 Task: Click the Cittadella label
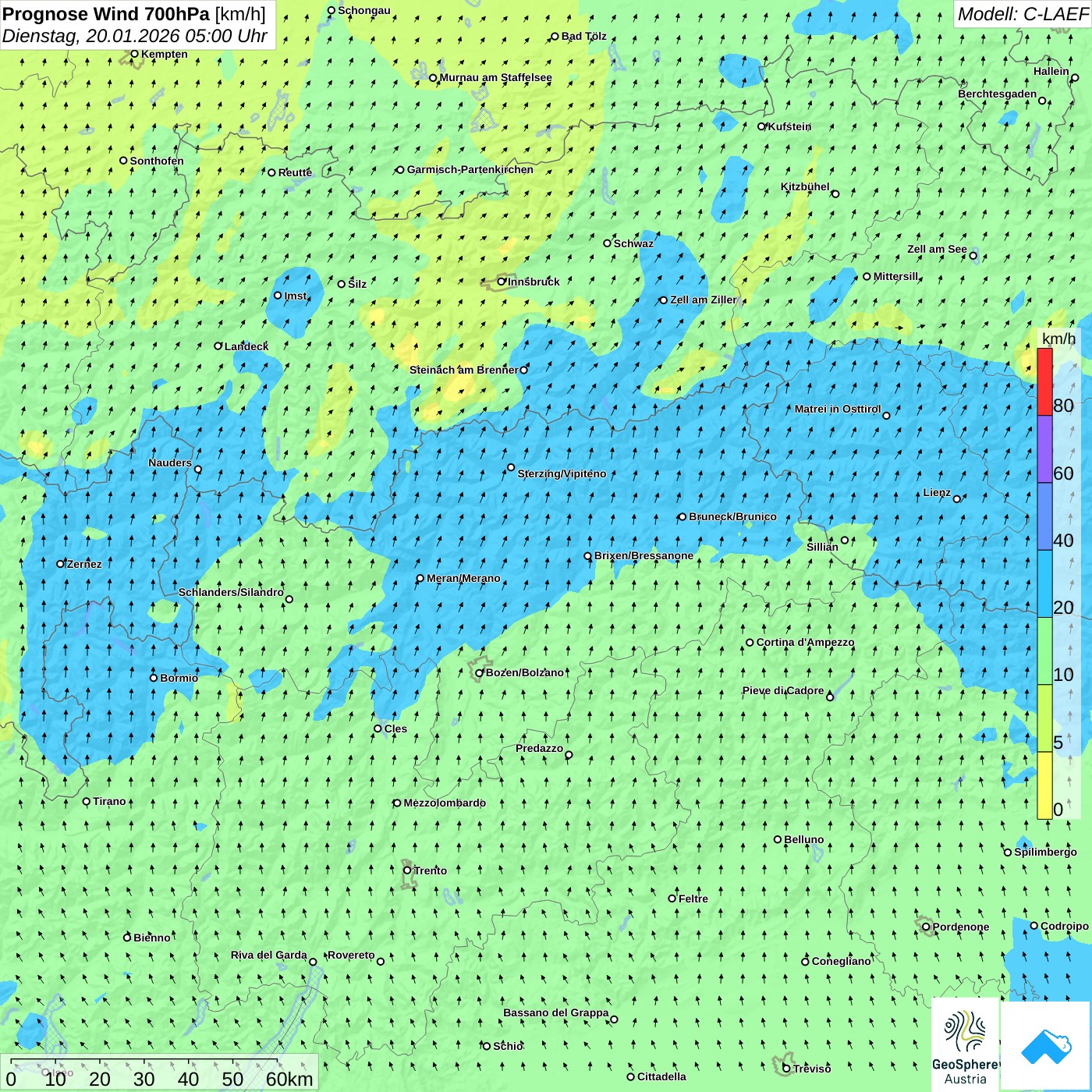[661, 1076]
